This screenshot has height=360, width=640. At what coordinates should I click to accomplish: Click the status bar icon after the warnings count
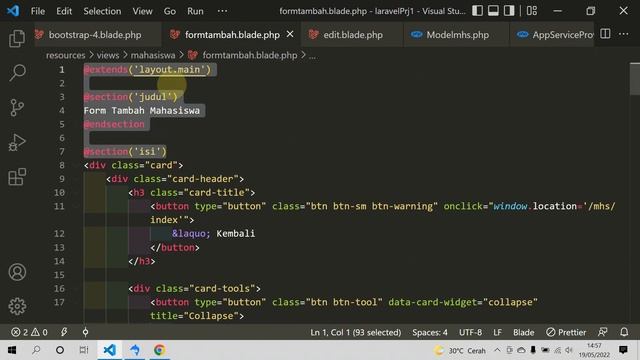click(64, 332)
